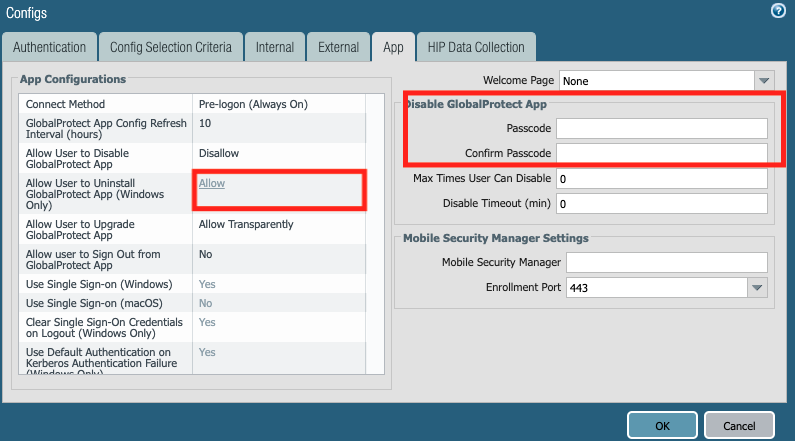Select Allow User to Upgrade GlobalProtect App label
This screenshot has height=441, width=795.
80,230
